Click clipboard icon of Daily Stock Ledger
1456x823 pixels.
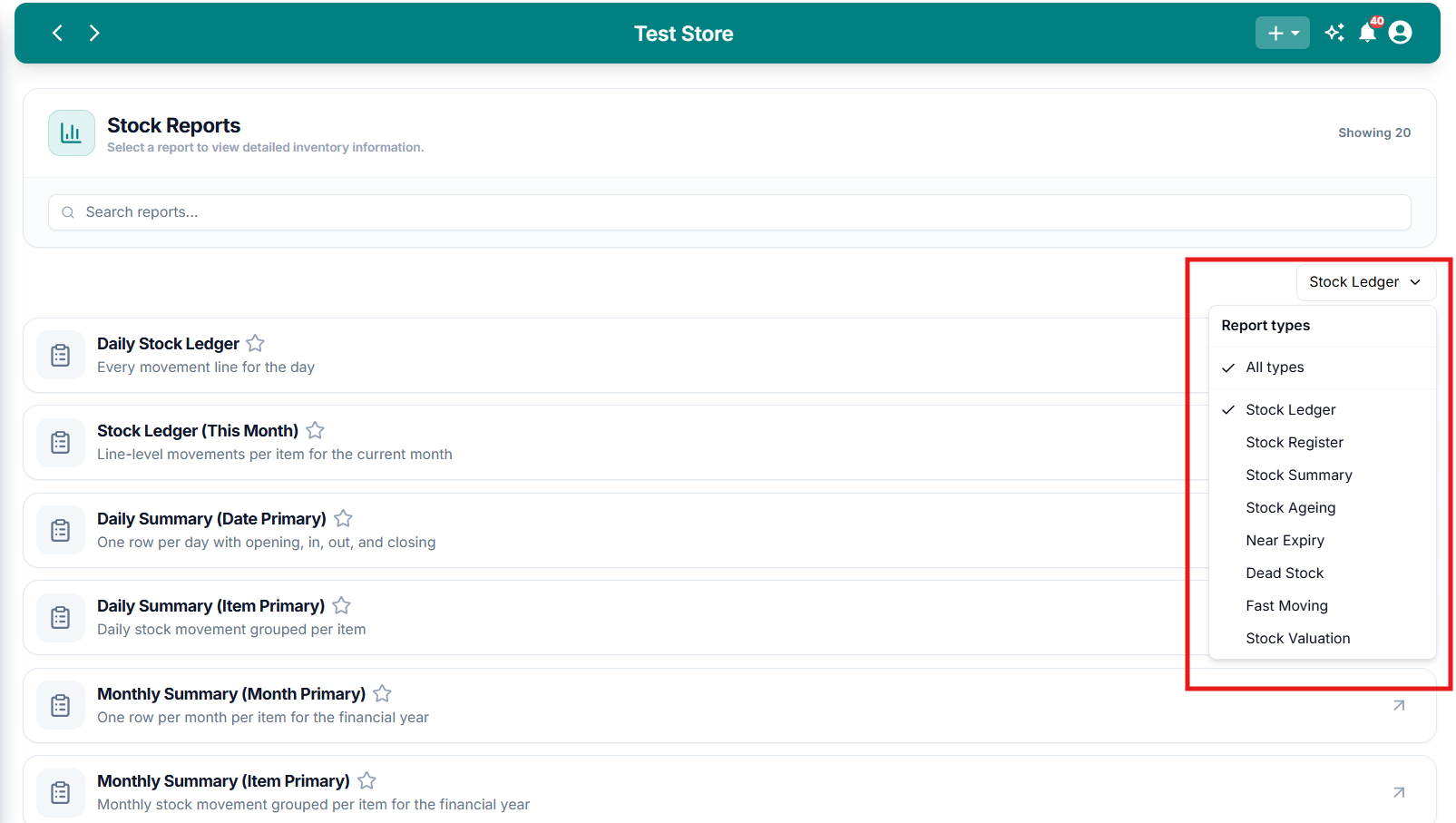point(61,356)
